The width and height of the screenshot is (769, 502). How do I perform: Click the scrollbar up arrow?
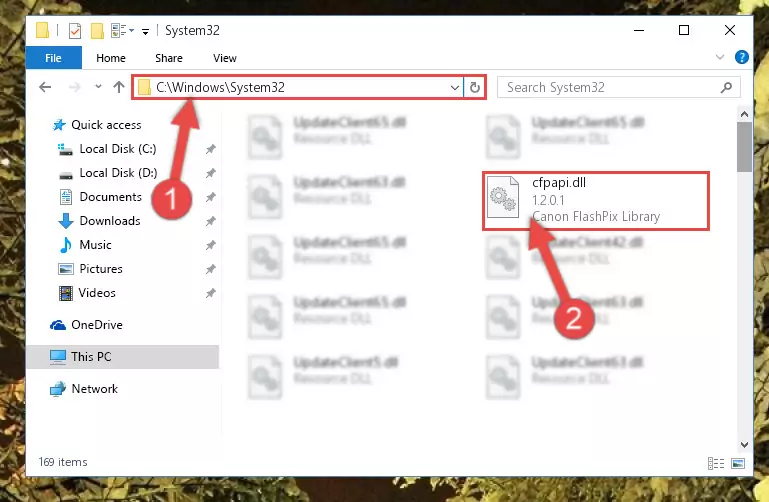744,114
